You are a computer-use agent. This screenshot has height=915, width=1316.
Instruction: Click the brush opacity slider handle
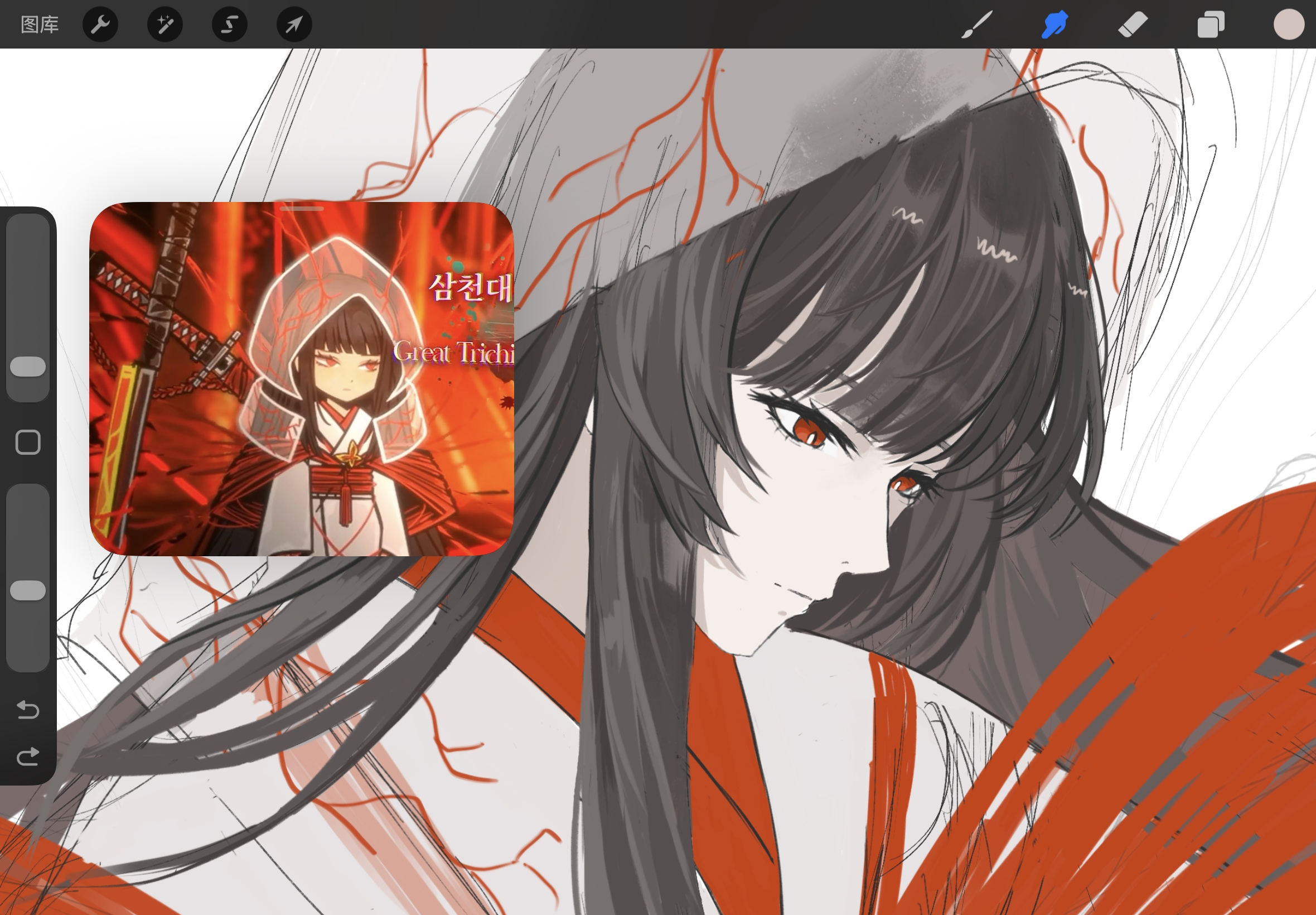pos(27,590)
